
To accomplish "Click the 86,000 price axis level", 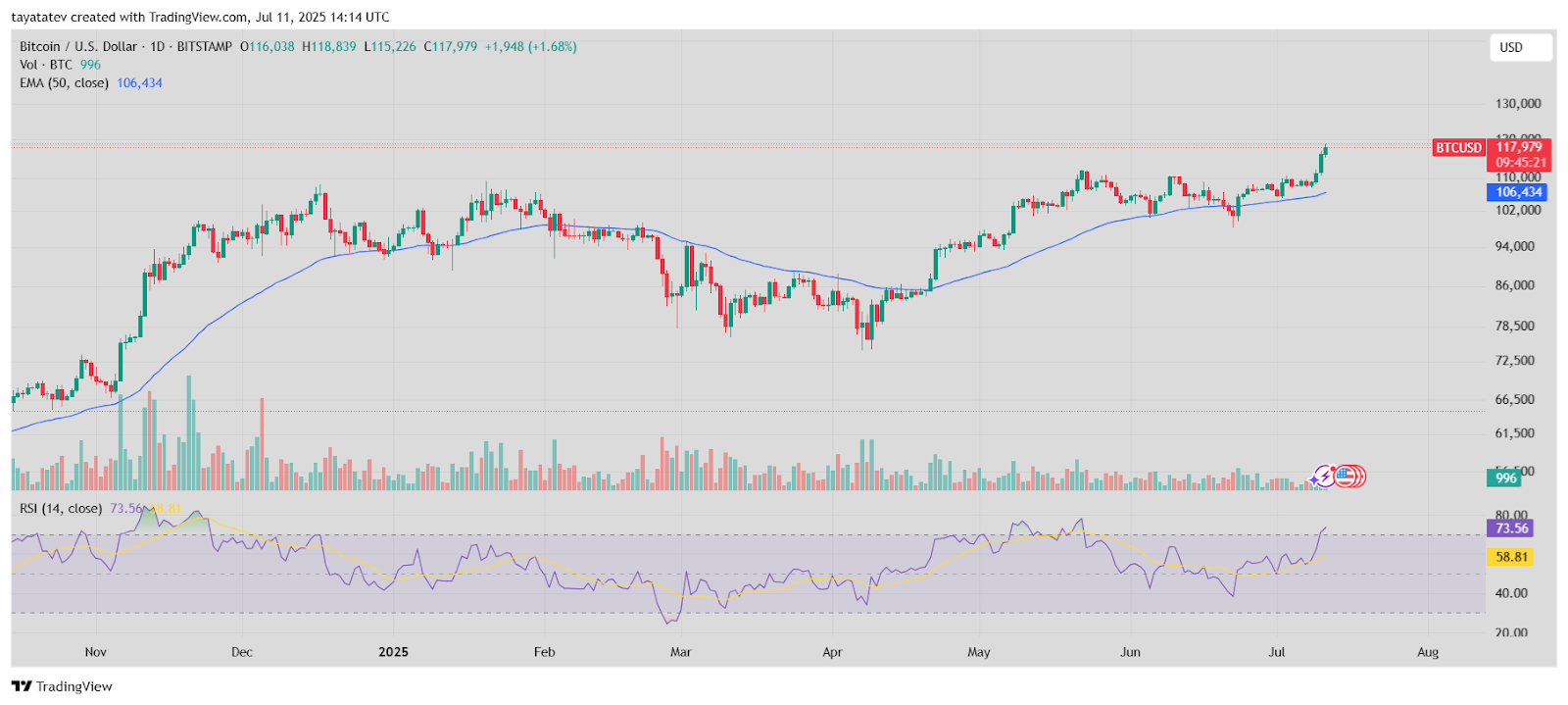I will (x=1515, y=286).
